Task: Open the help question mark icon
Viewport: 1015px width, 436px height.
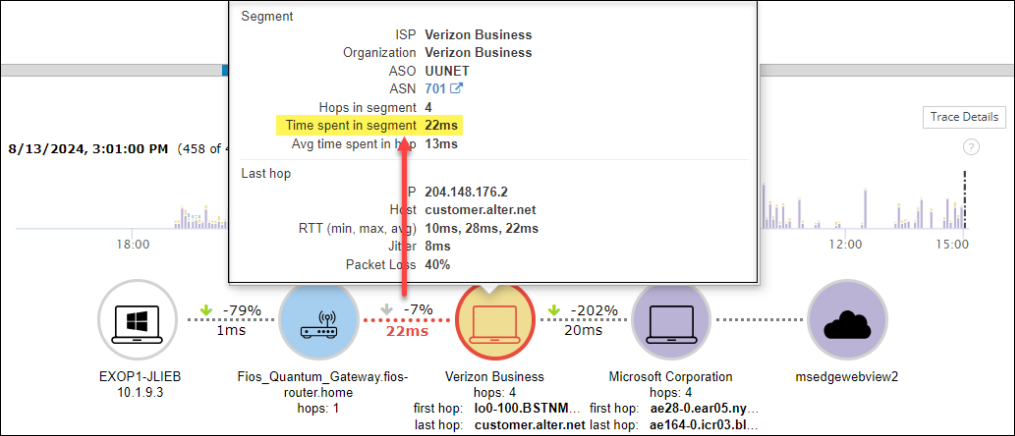Action: (x=970, y=147)
